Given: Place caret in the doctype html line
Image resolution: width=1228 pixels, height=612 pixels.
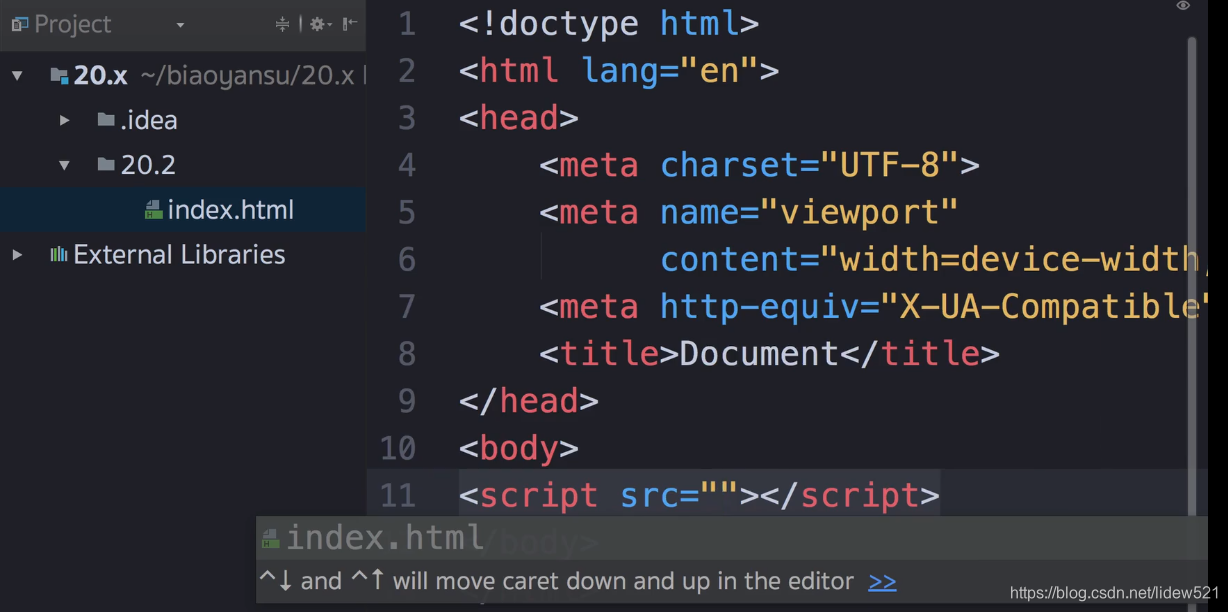Looking at the screenshot, I should coord(609,24).
